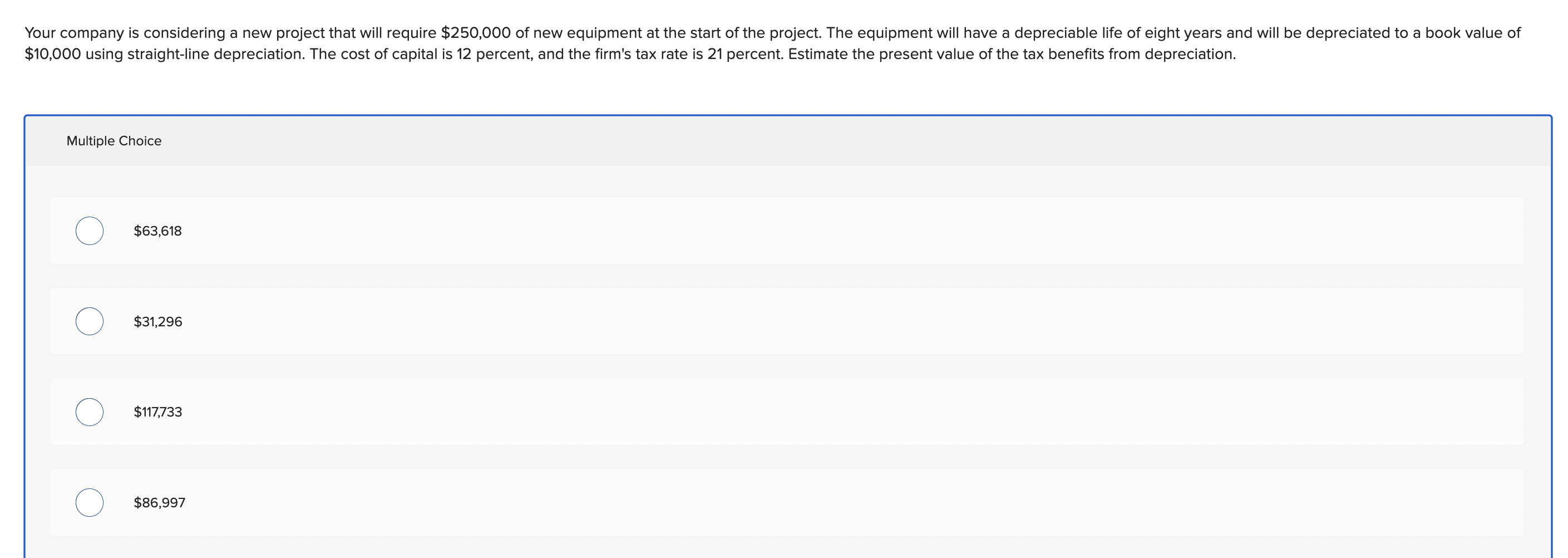Viewport: 1568px width, 558px height.
Task: Select the radio button for $63,618
Action: click(x=89, y=231)
